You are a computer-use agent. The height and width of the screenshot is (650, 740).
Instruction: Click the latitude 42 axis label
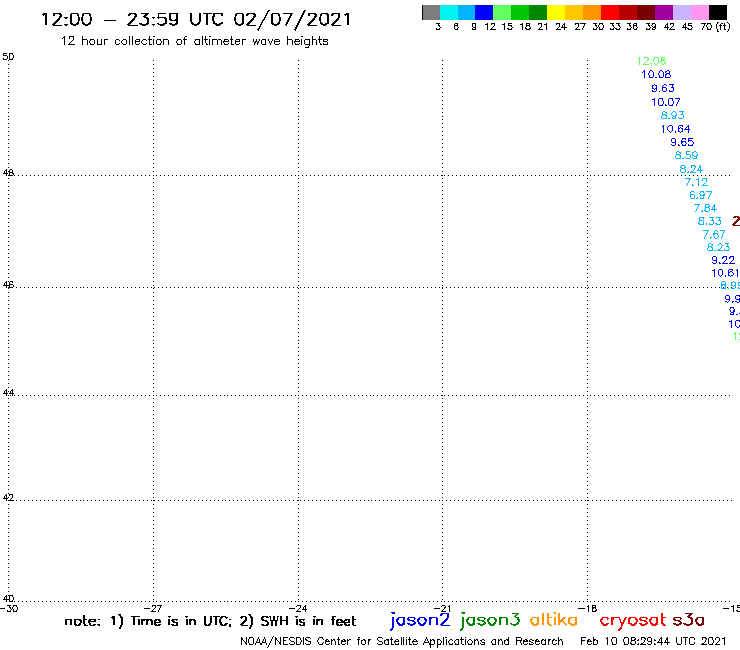pos(8,498)
